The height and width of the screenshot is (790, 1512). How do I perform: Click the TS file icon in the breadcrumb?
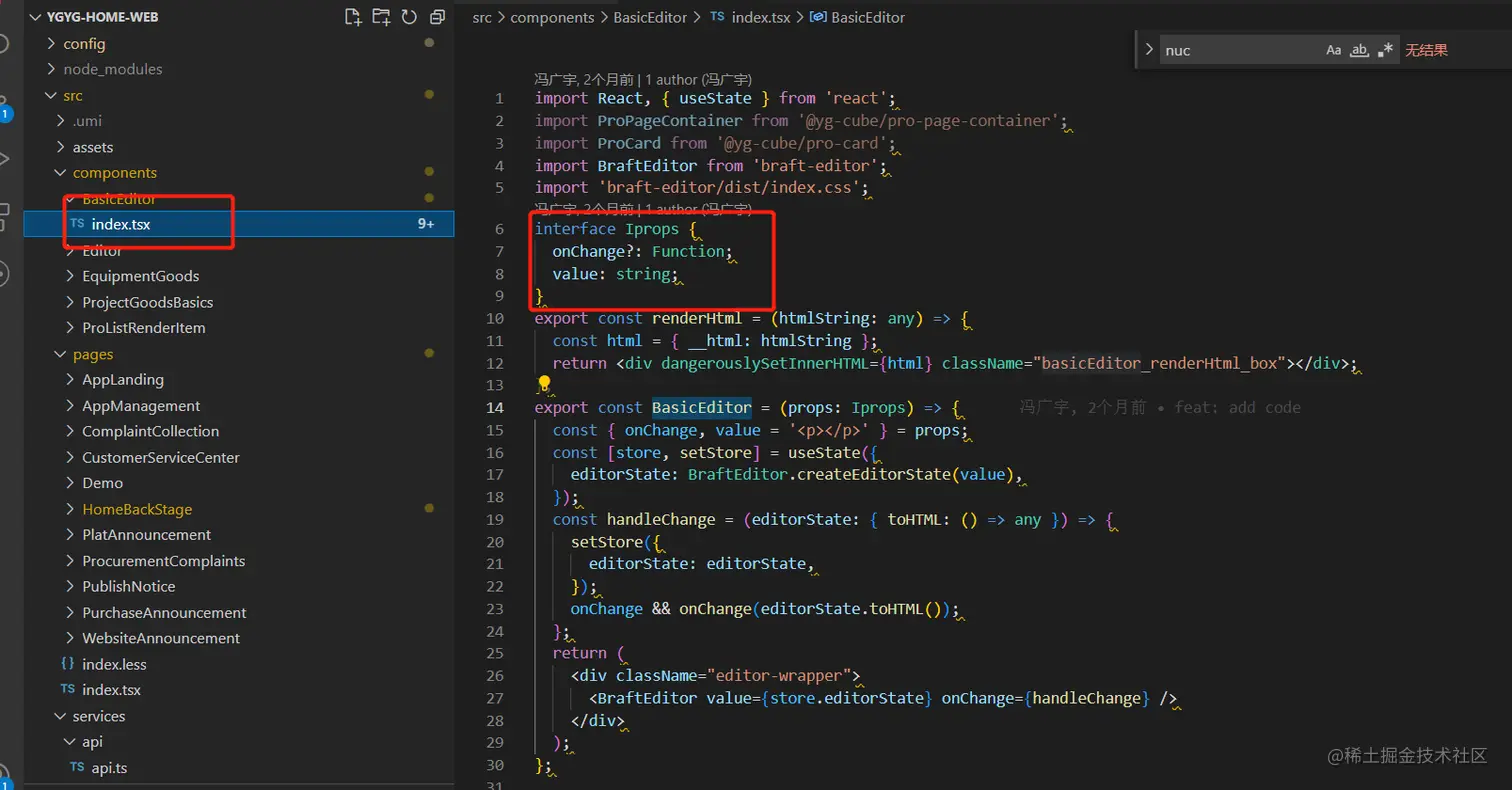717,17
